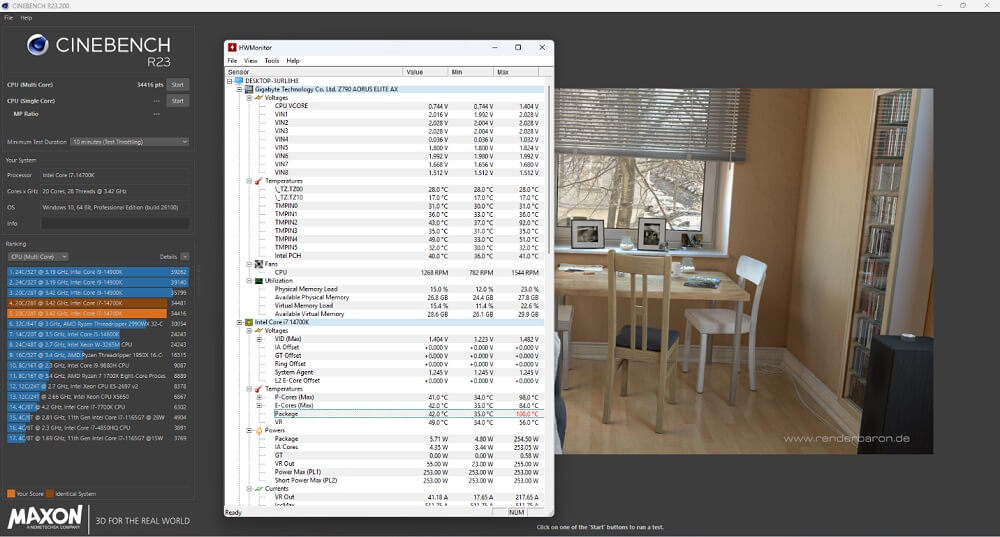
Task: Click the Fans icon in sensor tree
Action: click(258, 264)
